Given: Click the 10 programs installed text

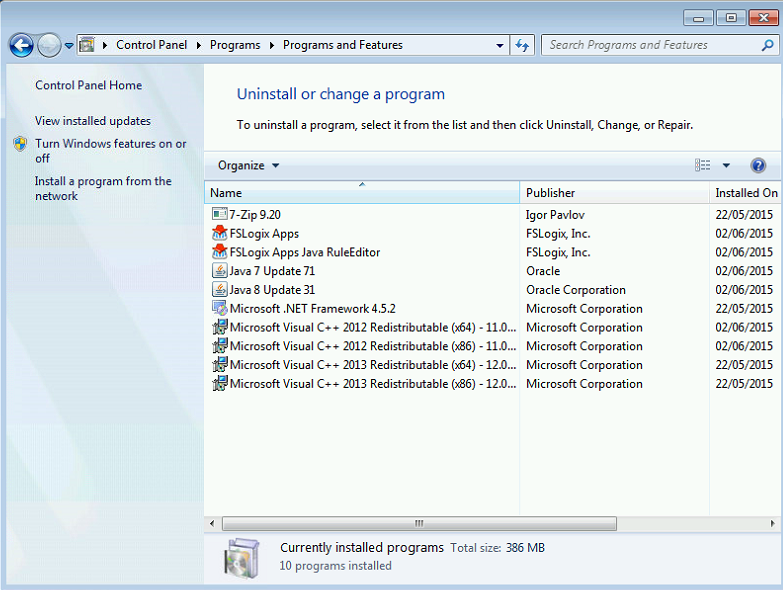Looking at the screenshot, I should coord(336,566).
